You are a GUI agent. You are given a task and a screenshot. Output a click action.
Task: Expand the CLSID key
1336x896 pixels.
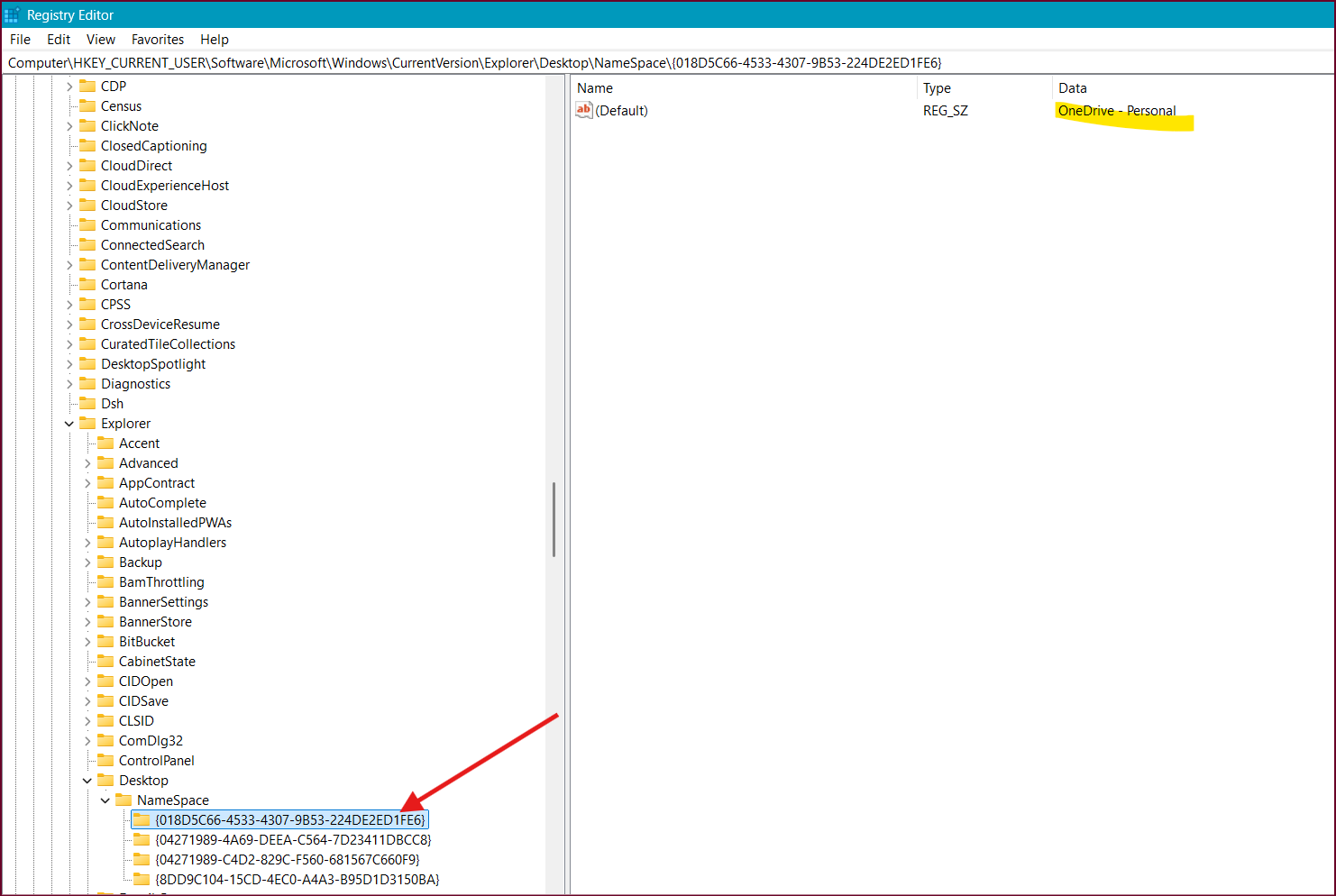tap(87, 721)
